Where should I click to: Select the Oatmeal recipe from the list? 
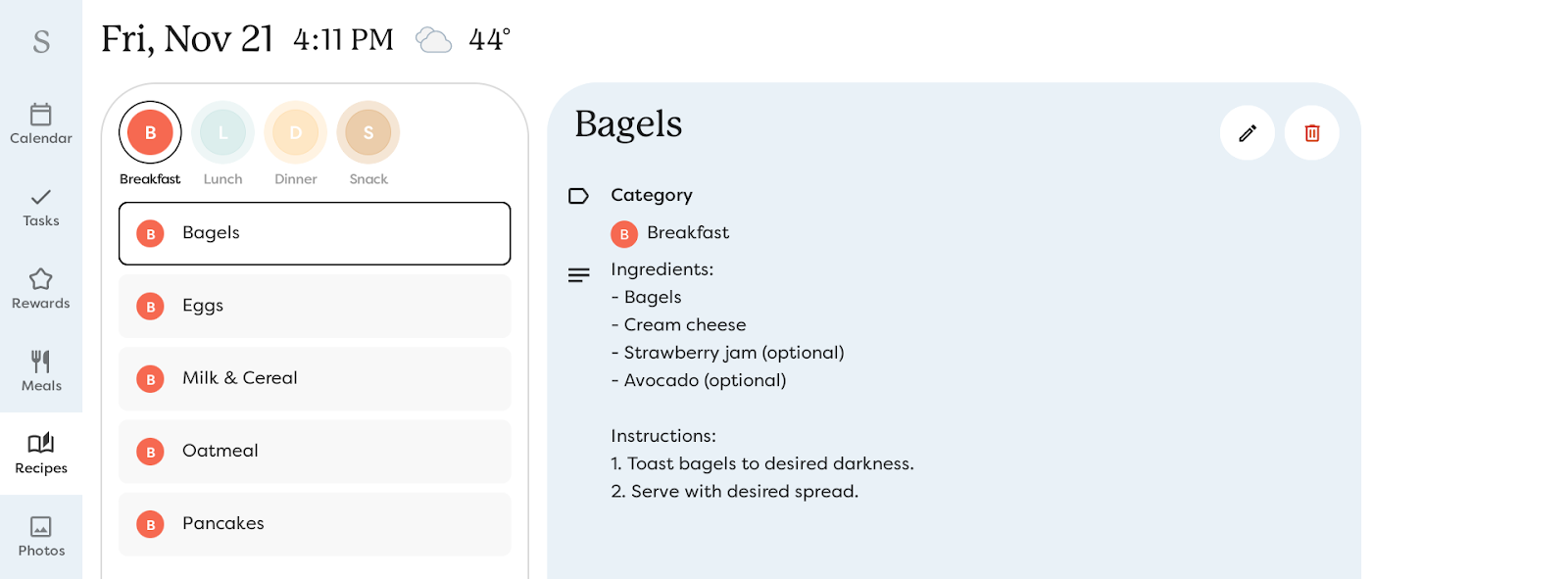[x=314, y=451]
